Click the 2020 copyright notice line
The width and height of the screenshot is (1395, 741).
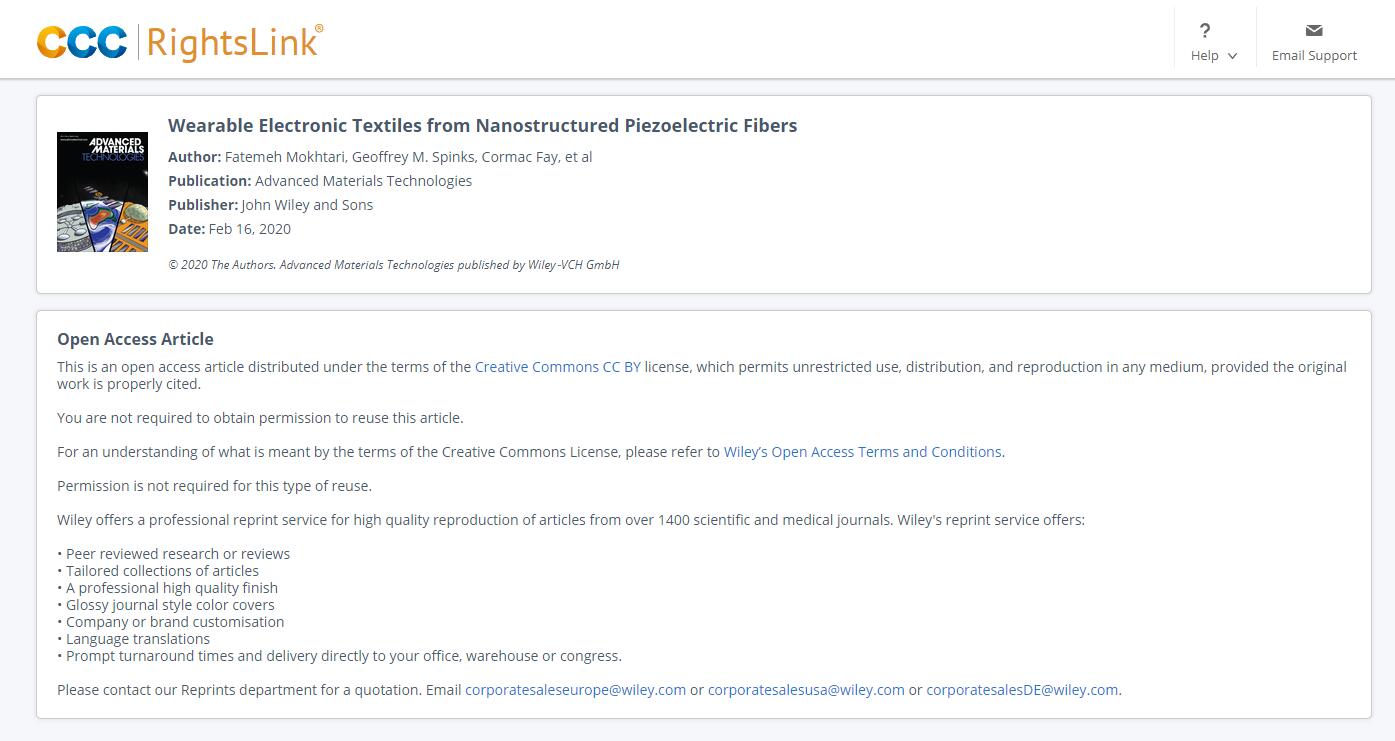[394, 265]
